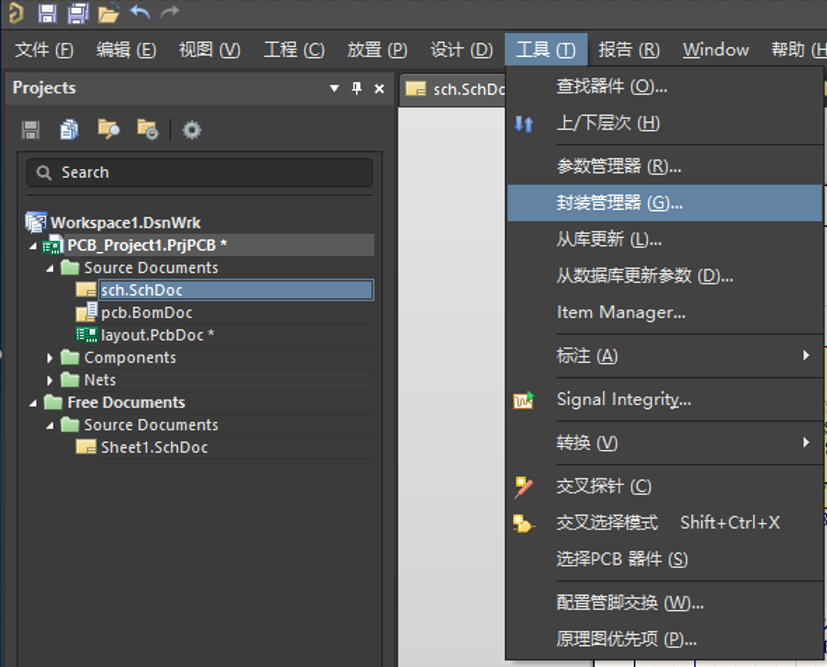The width and height of the screenshot is (827, 667).
Task: Select PCB_Project1.PrjPCB project node
Action: 147,245
